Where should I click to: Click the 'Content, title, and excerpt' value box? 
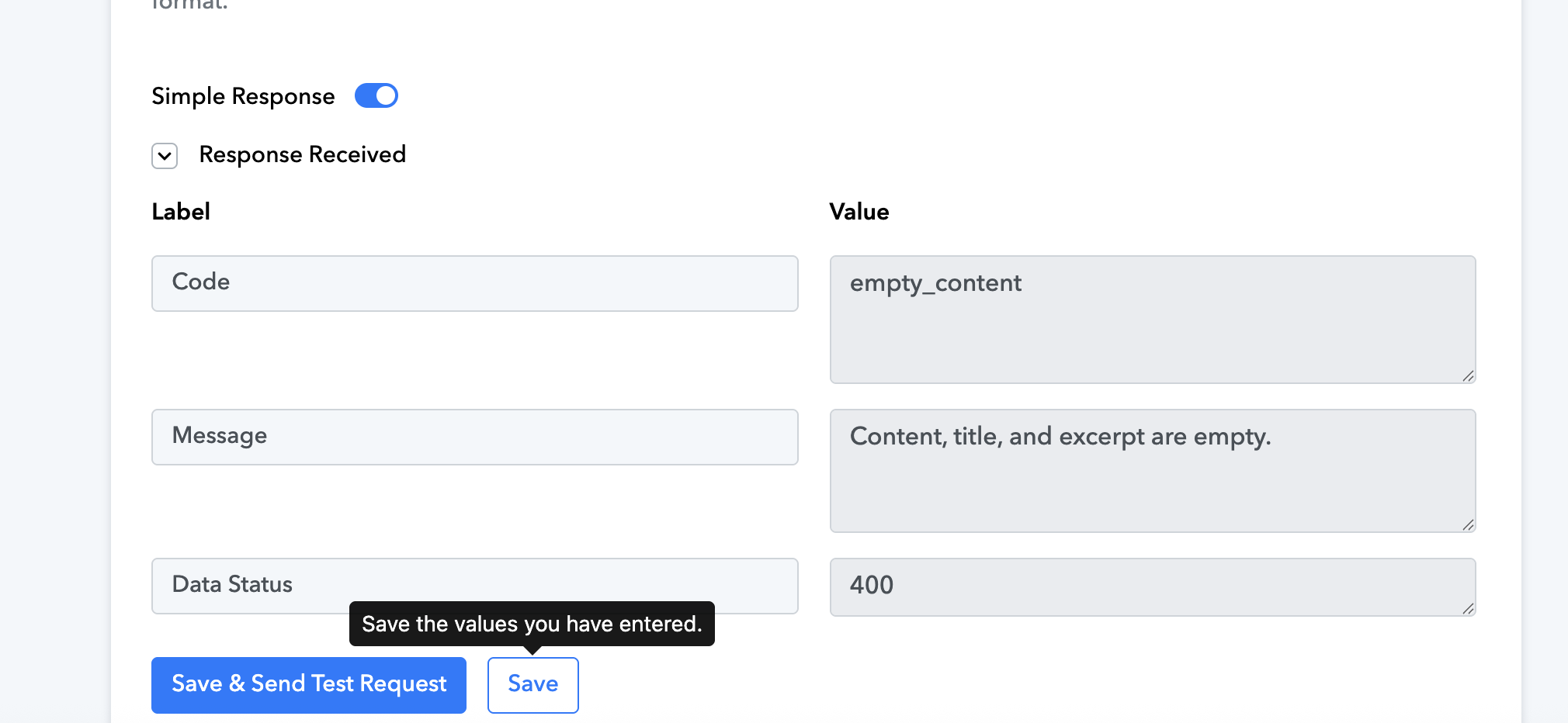click(x=1153, y=471)
